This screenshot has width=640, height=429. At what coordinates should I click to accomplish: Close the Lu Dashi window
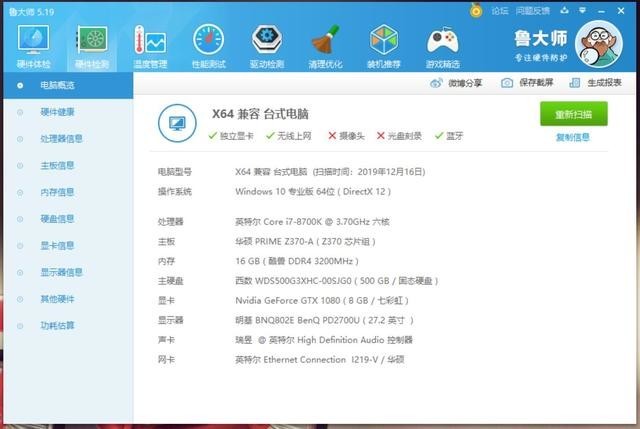(621, 11)
